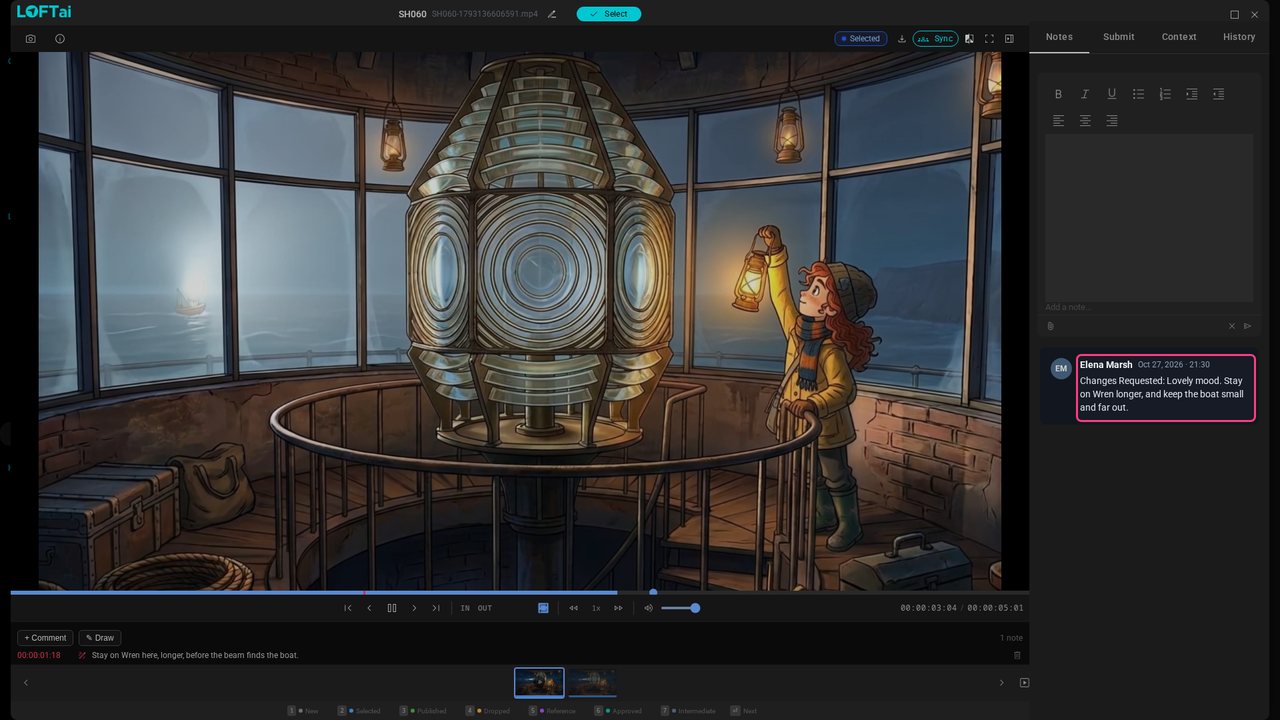Open the compare view icon
1280x720 pixels.
tap(969, 39)
